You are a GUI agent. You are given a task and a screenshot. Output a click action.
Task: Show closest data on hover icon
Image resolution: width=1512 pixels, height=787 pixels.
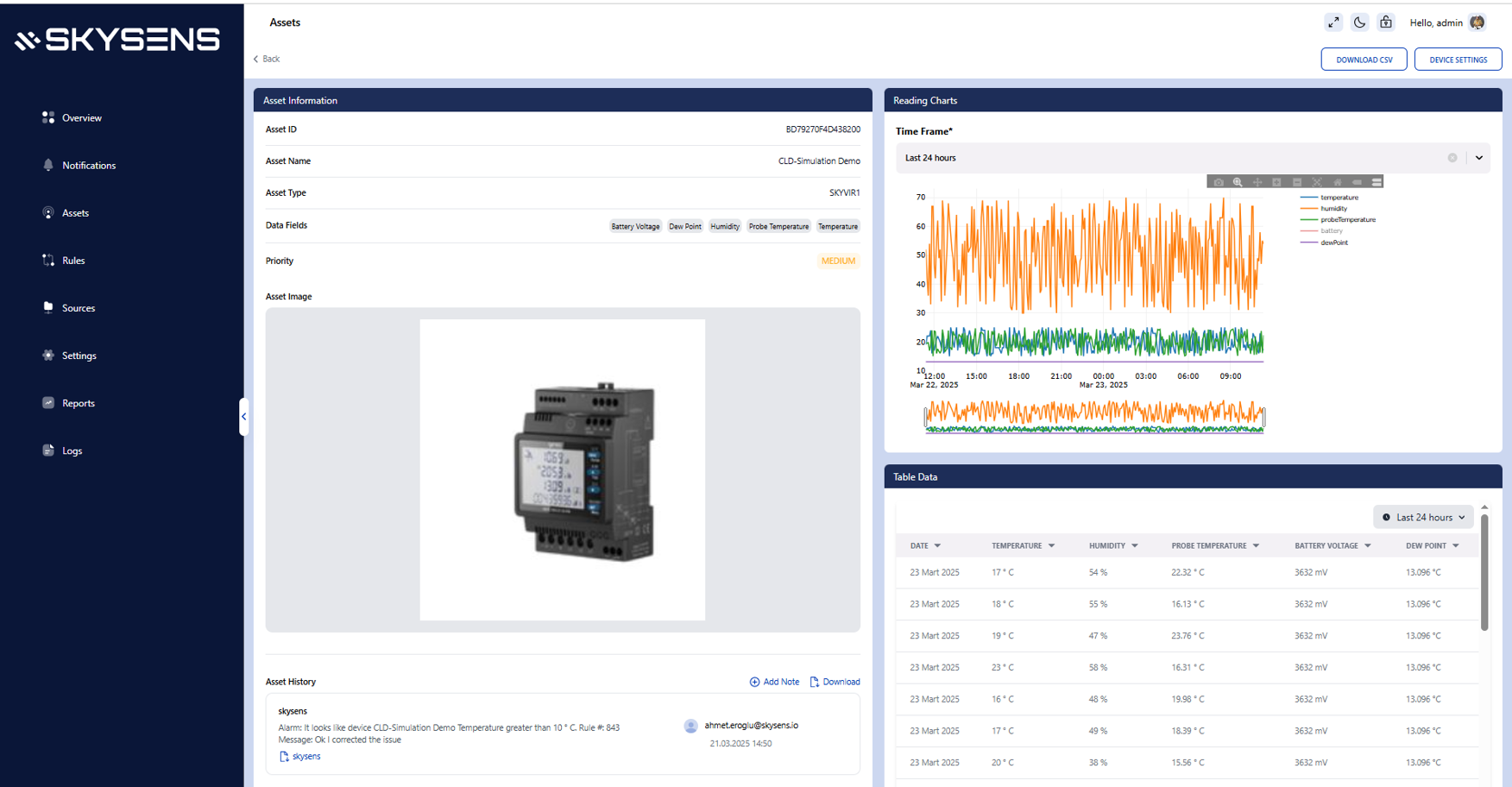1357,182
